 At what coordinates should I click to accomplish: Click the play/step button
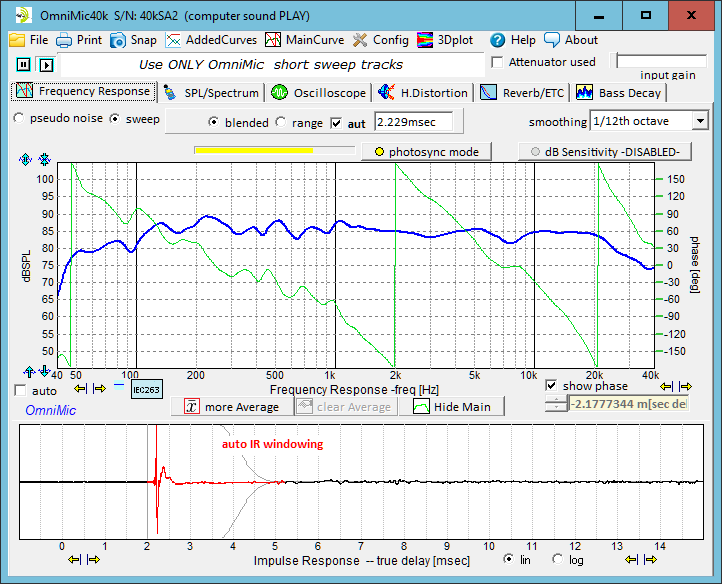point(46,65)
